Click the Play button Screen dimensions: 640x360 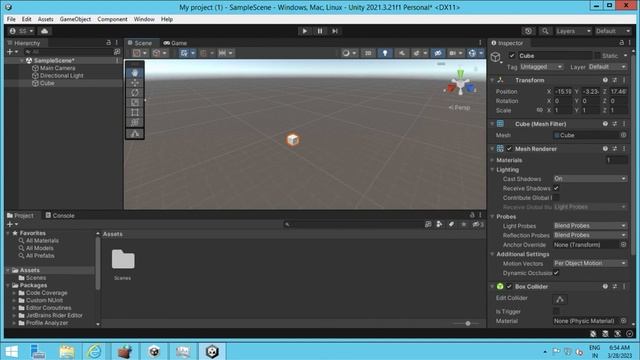click(304, 31)
